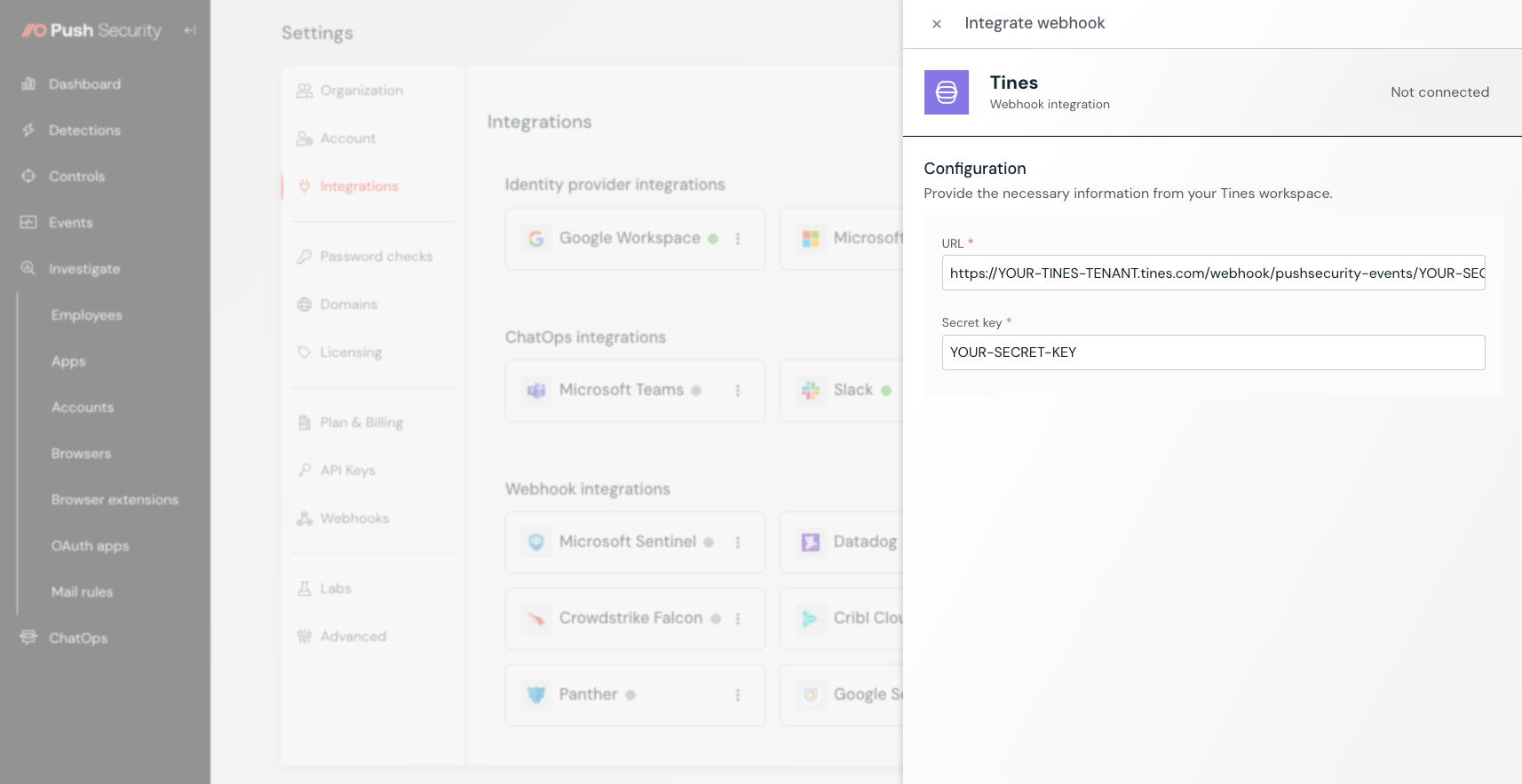Open the Crowdstrike Falcon integration card
The width and height of the screenshot is (1522, 784).
[x=635, y=619]
